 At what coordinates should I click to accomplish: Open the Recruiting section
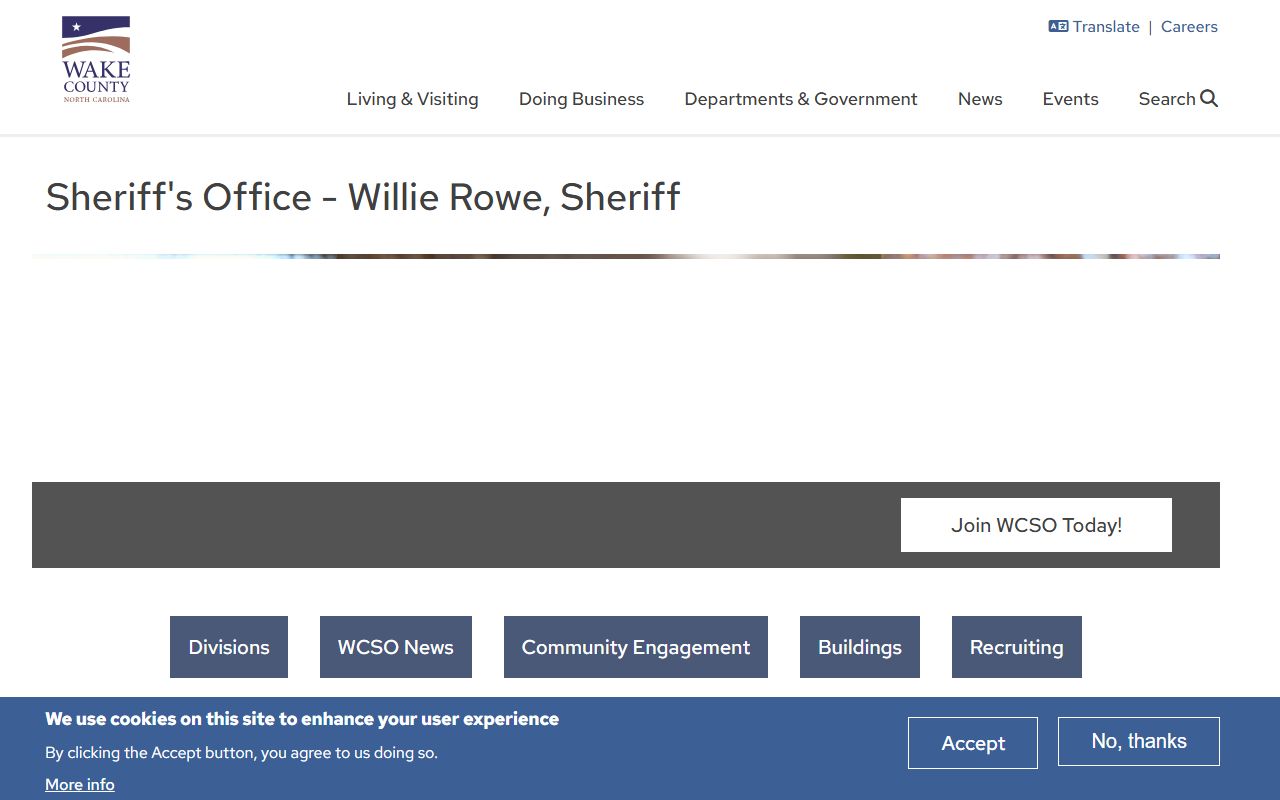pos(1017,647)
